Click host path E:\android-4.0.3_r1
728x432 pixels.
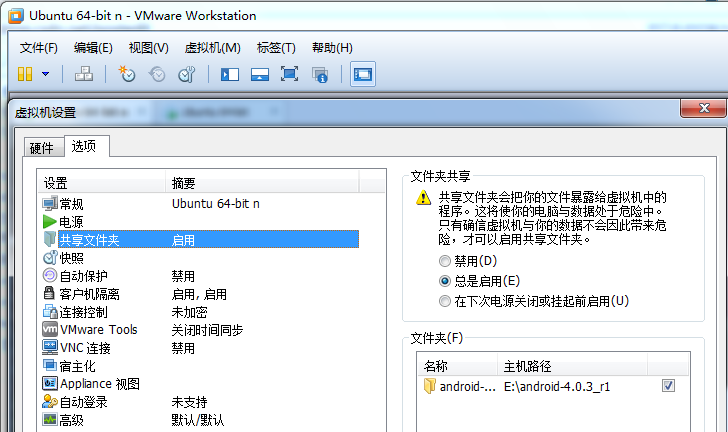557,386
